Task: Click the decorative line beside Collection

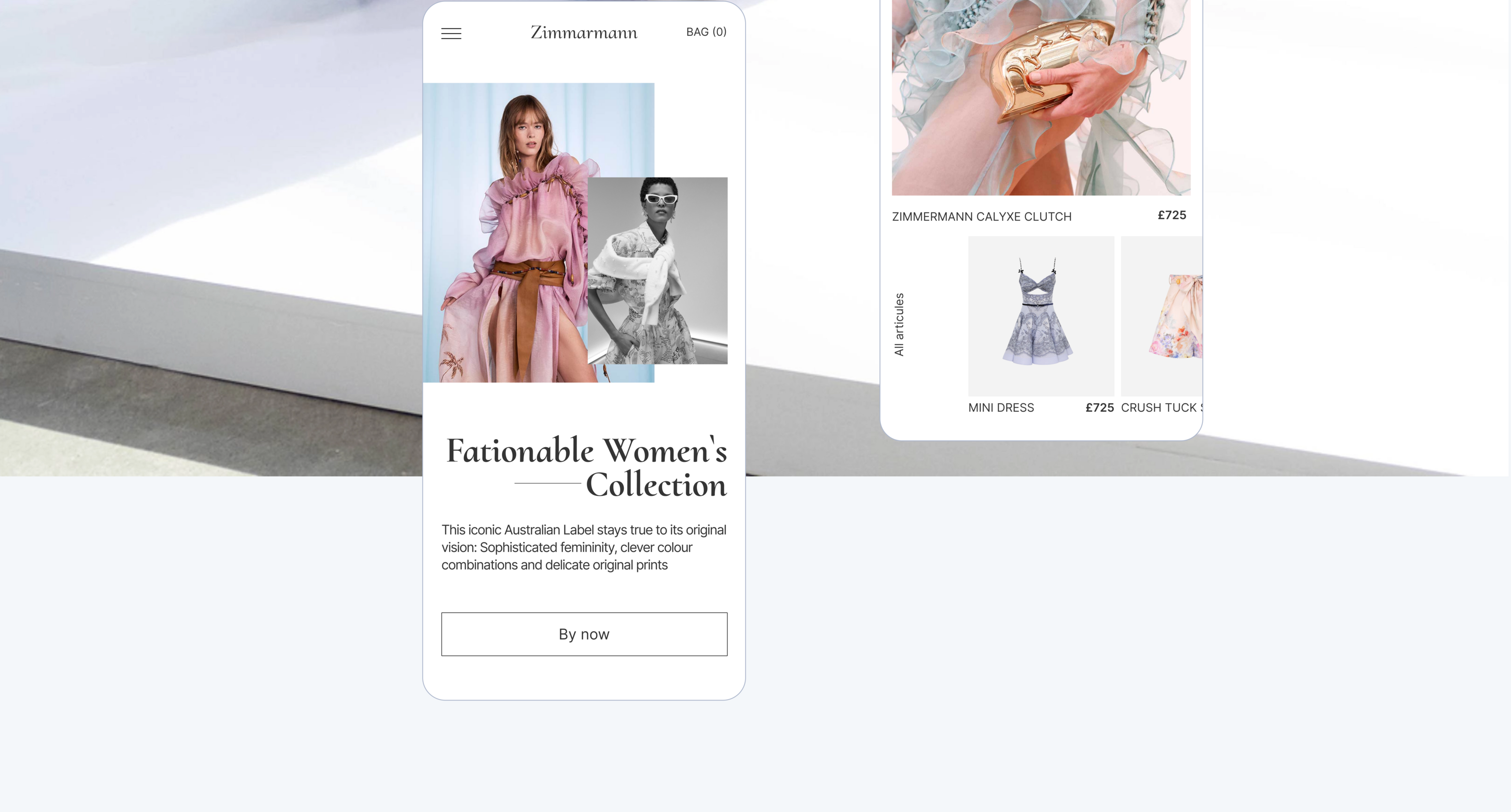Action: [x=547, y=483]
